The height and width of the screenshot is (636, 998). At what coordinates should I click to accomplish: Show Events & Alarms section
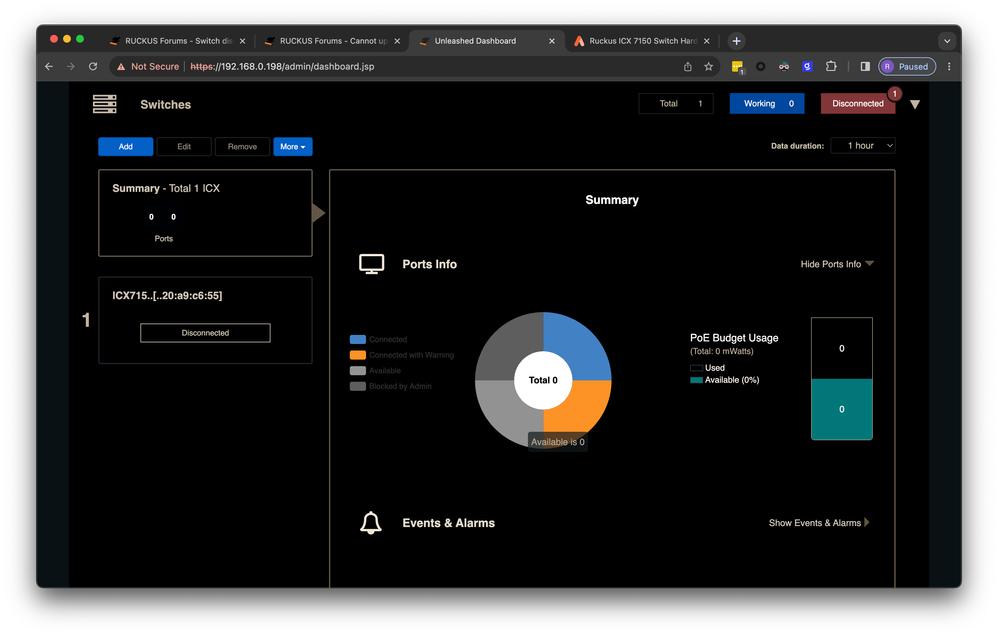[x=818, y=523]
